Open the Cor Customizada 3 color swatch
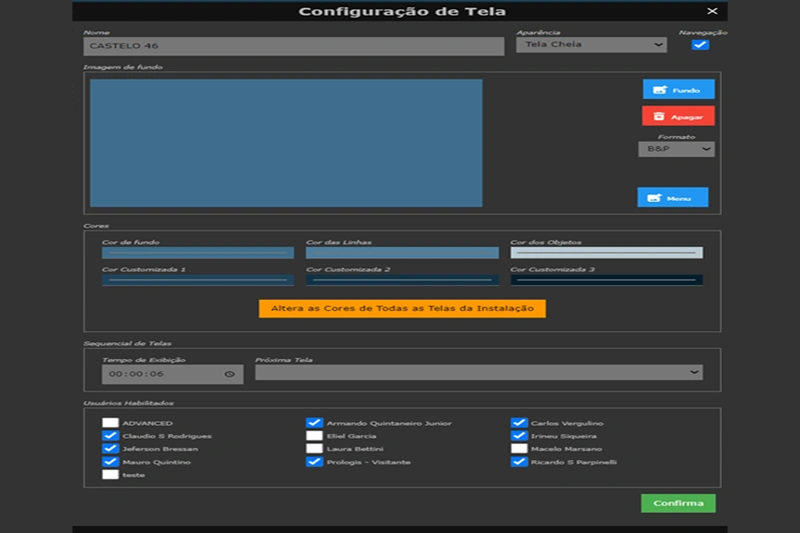800x533 pixels. point(606,280)
